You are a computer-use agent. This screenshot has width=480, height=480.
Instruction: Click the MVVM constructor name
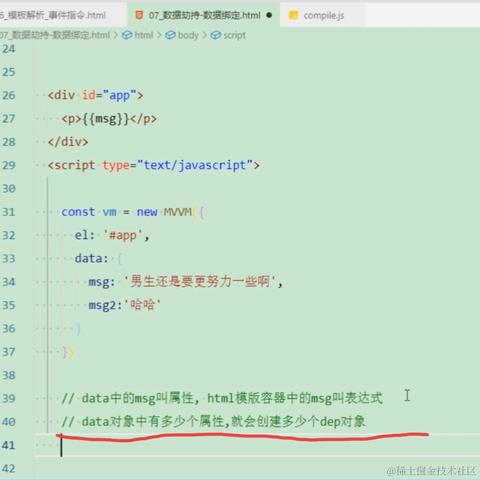(x=178, y=212)
